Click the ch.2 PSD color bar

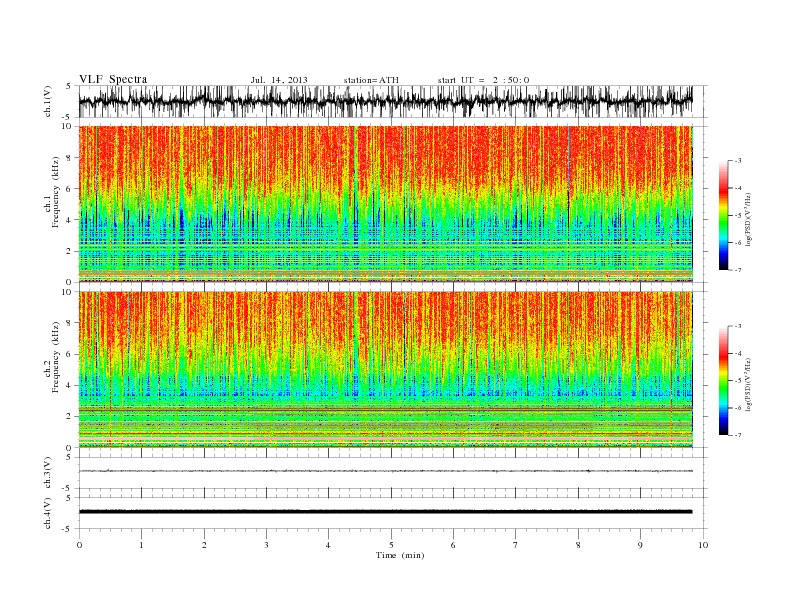(x=723, y=380)
